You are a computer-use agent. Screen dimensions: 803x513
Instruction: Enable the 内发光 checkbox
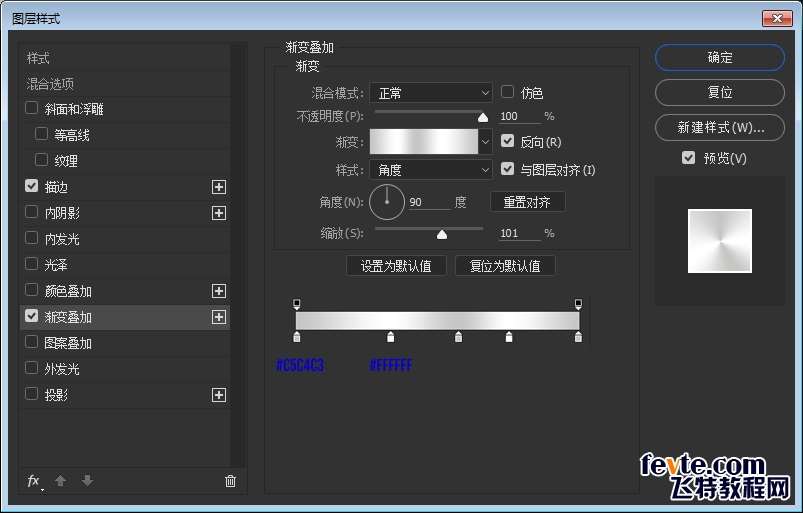31,238
